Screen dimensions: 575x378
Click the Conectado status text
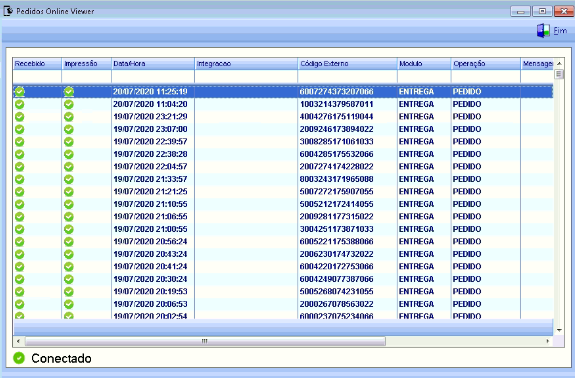pos(61,358)
